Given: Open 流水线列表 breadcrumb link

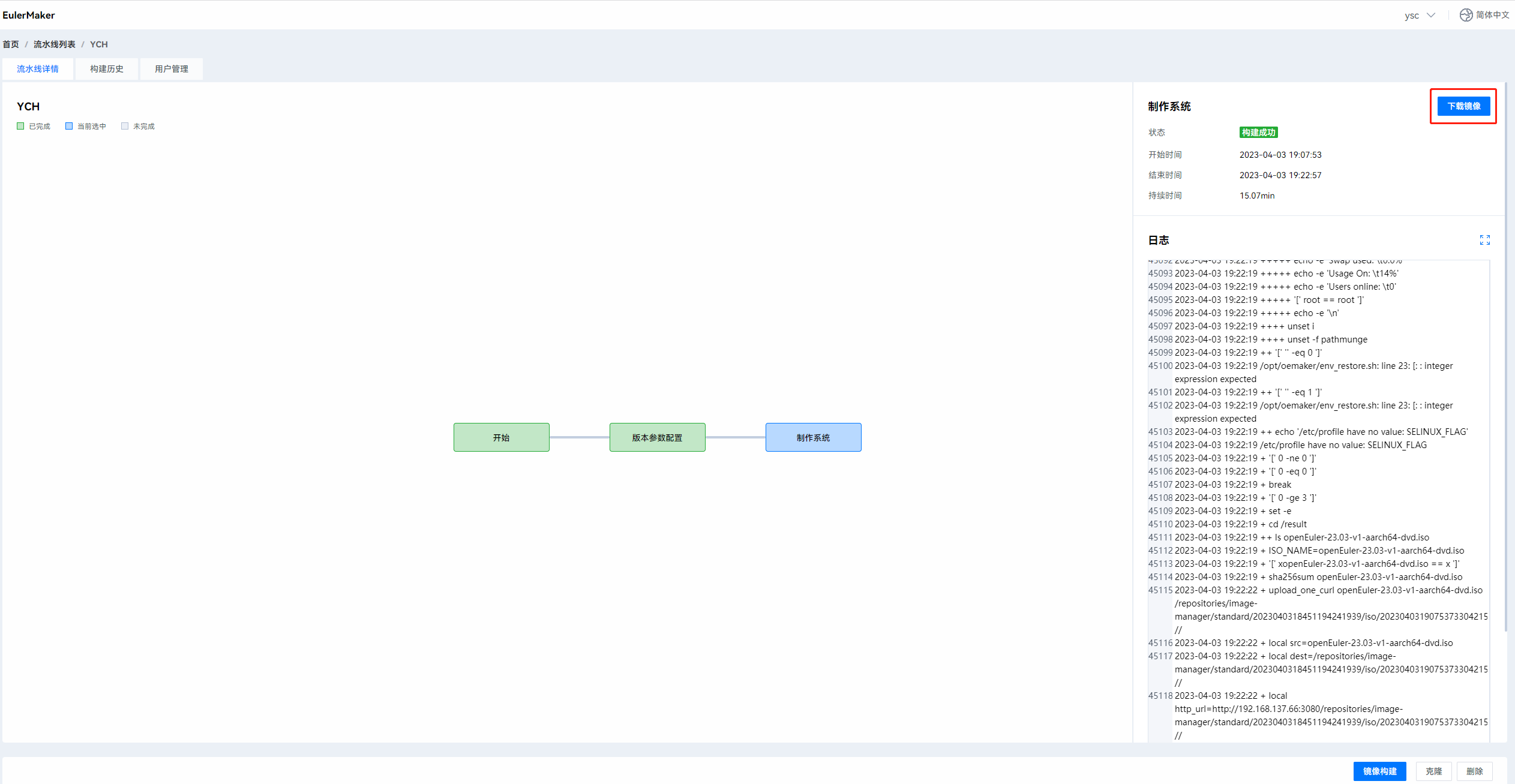Looking at the screenshot, I should pos(55,44).
